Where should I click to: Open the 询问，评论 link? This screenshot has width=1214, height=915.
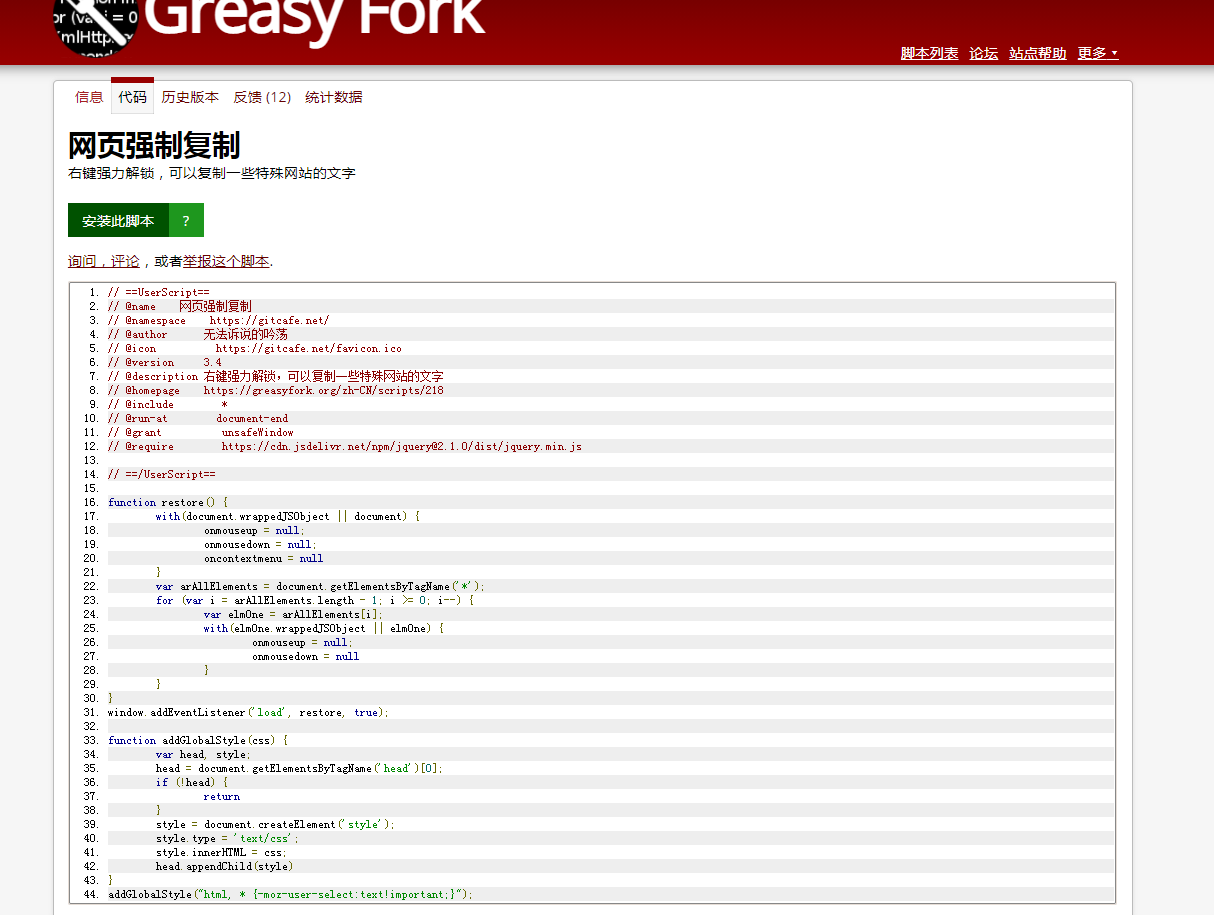tap(104, 261)
